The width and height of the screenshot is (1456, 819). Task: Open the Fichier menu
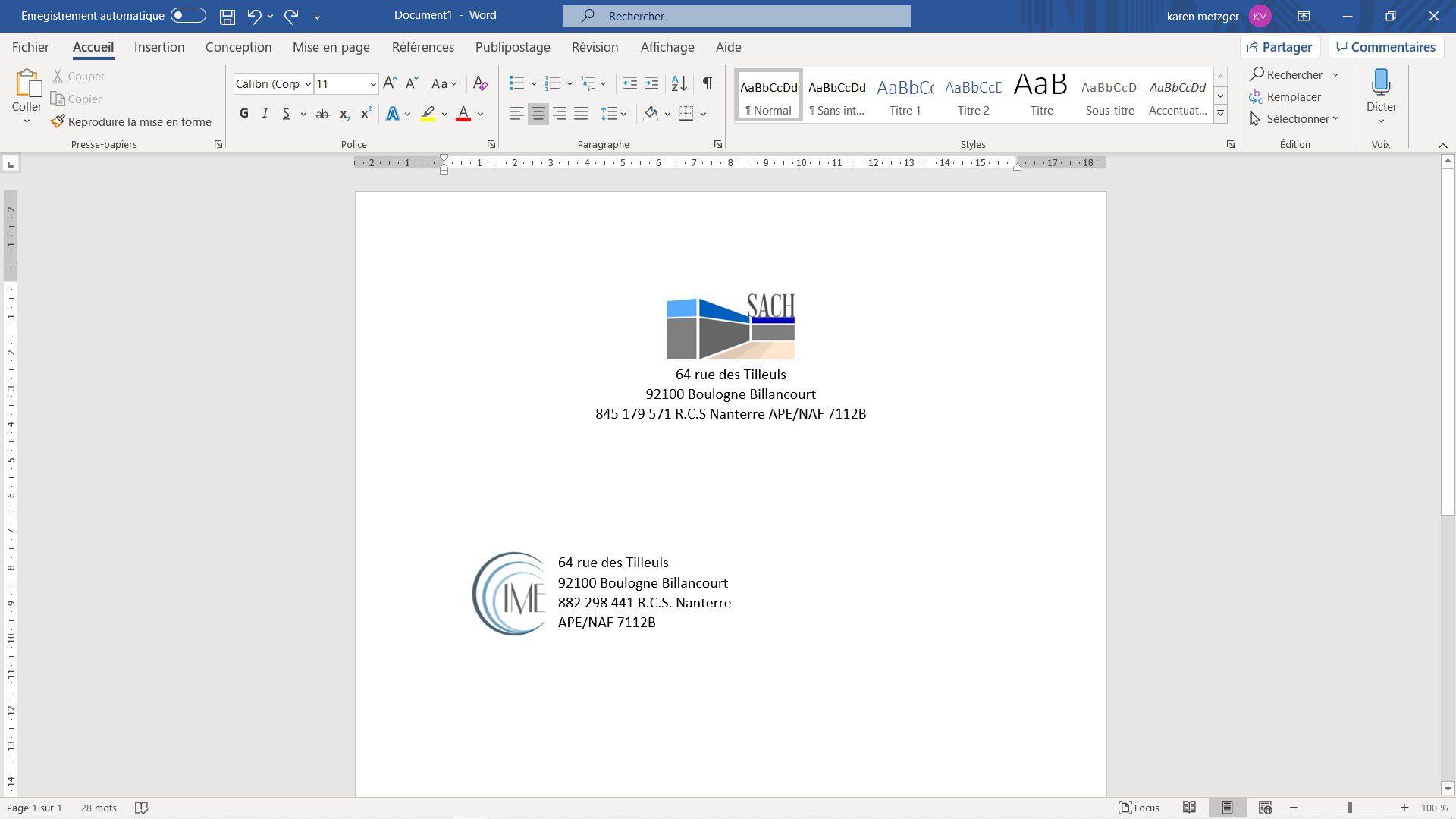[x=30, y=47]
